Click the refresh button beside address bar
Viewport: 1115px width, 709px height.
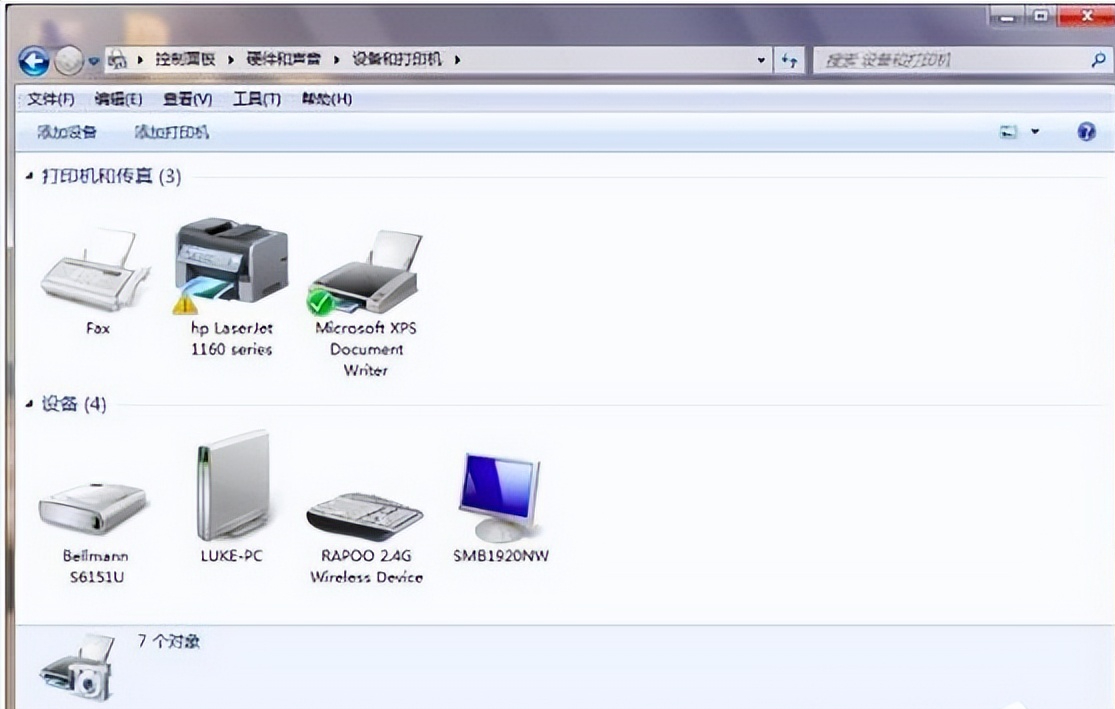790,62
